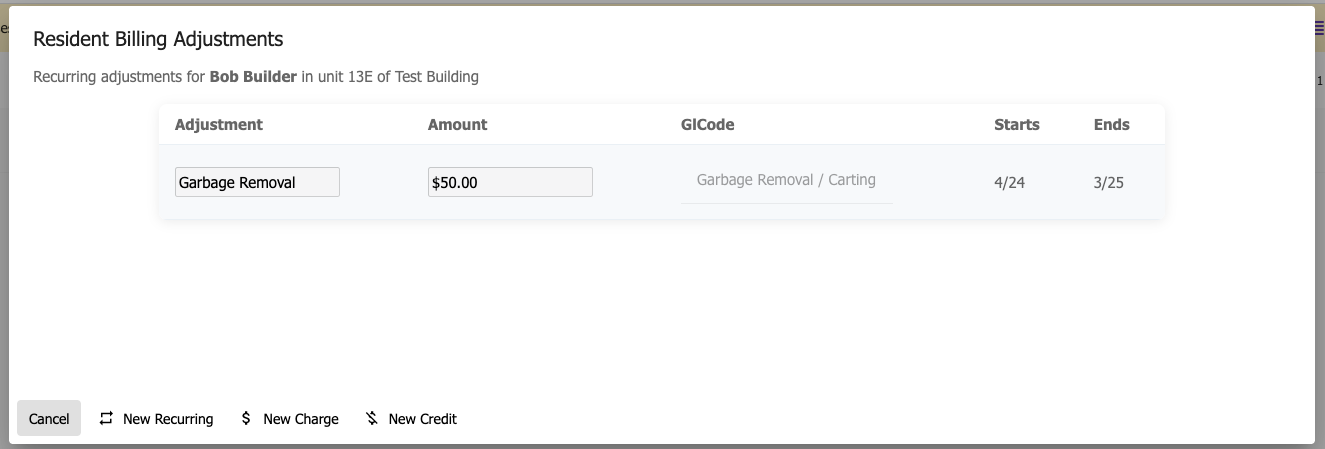Open the Garbage Removal / Carting GlCode dropdown

point(786,181)
